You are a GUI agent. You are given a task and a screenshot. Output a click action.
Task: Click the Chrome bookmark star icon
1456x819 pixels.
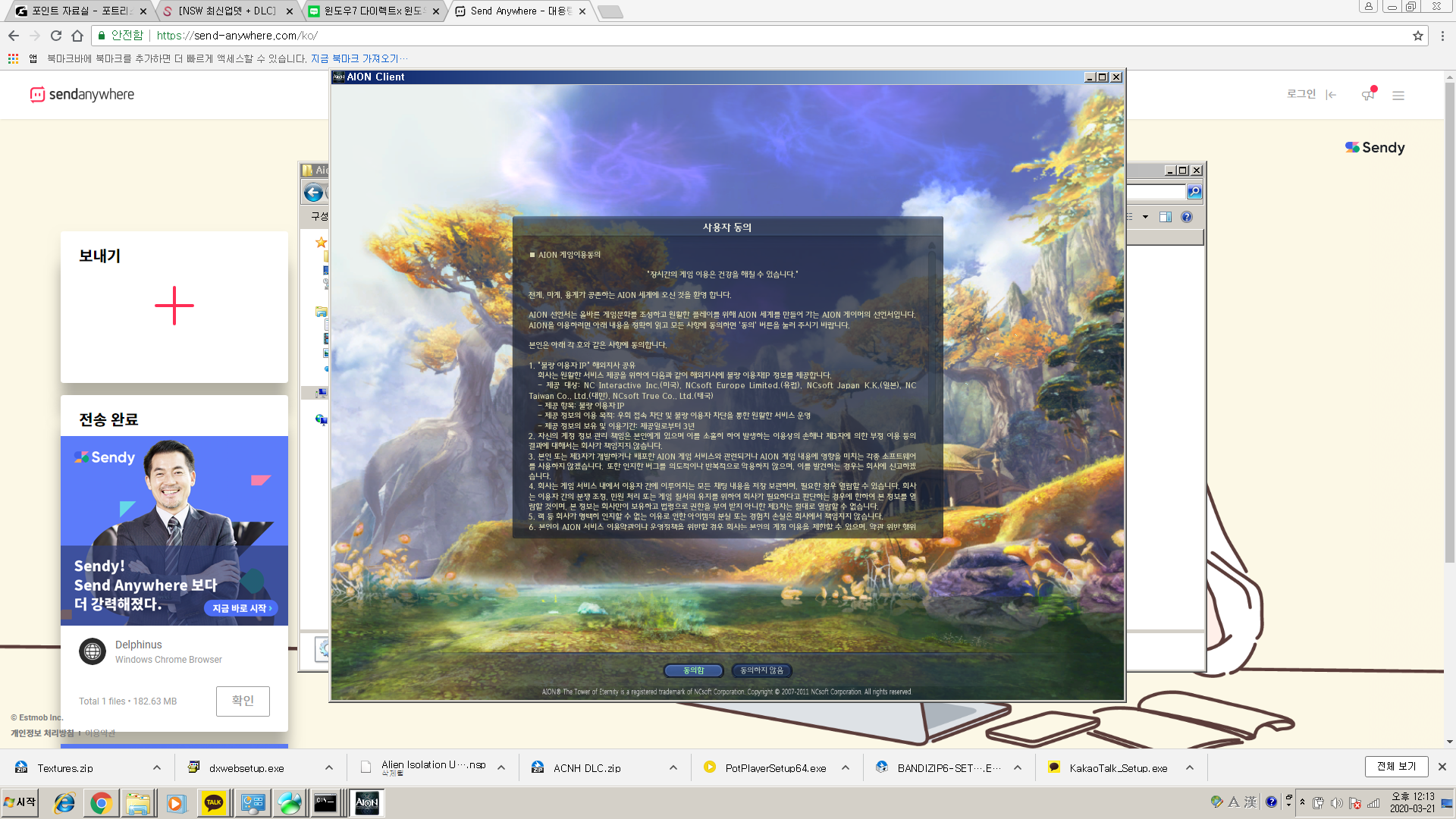point(1417,36)
